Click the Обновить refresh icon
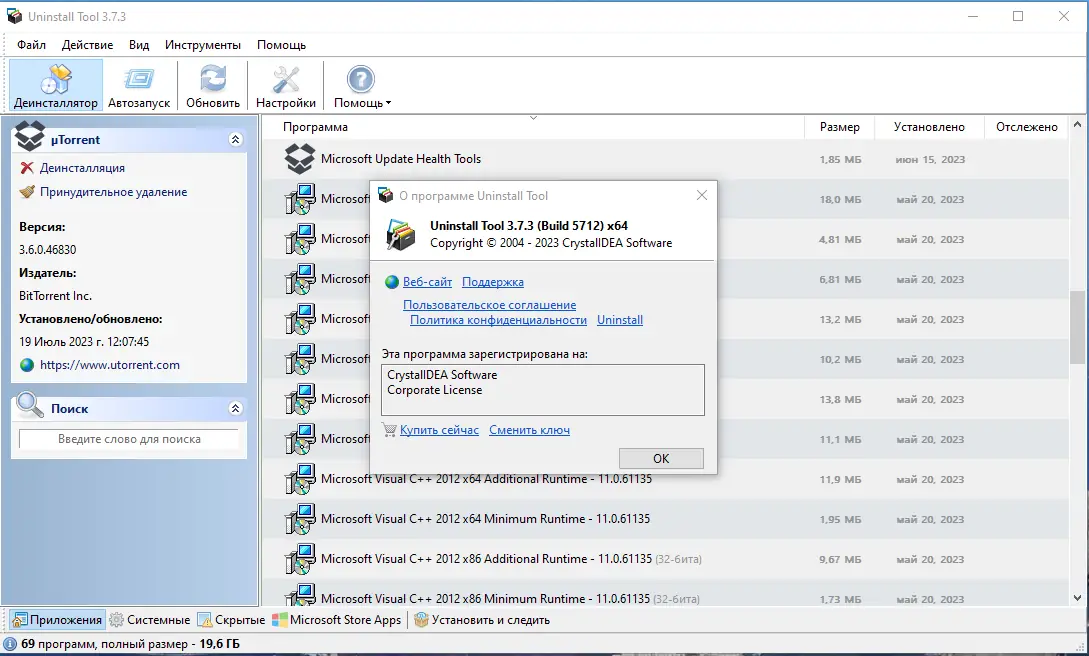This screenshot has height=656, width=1089. (211, 78)
